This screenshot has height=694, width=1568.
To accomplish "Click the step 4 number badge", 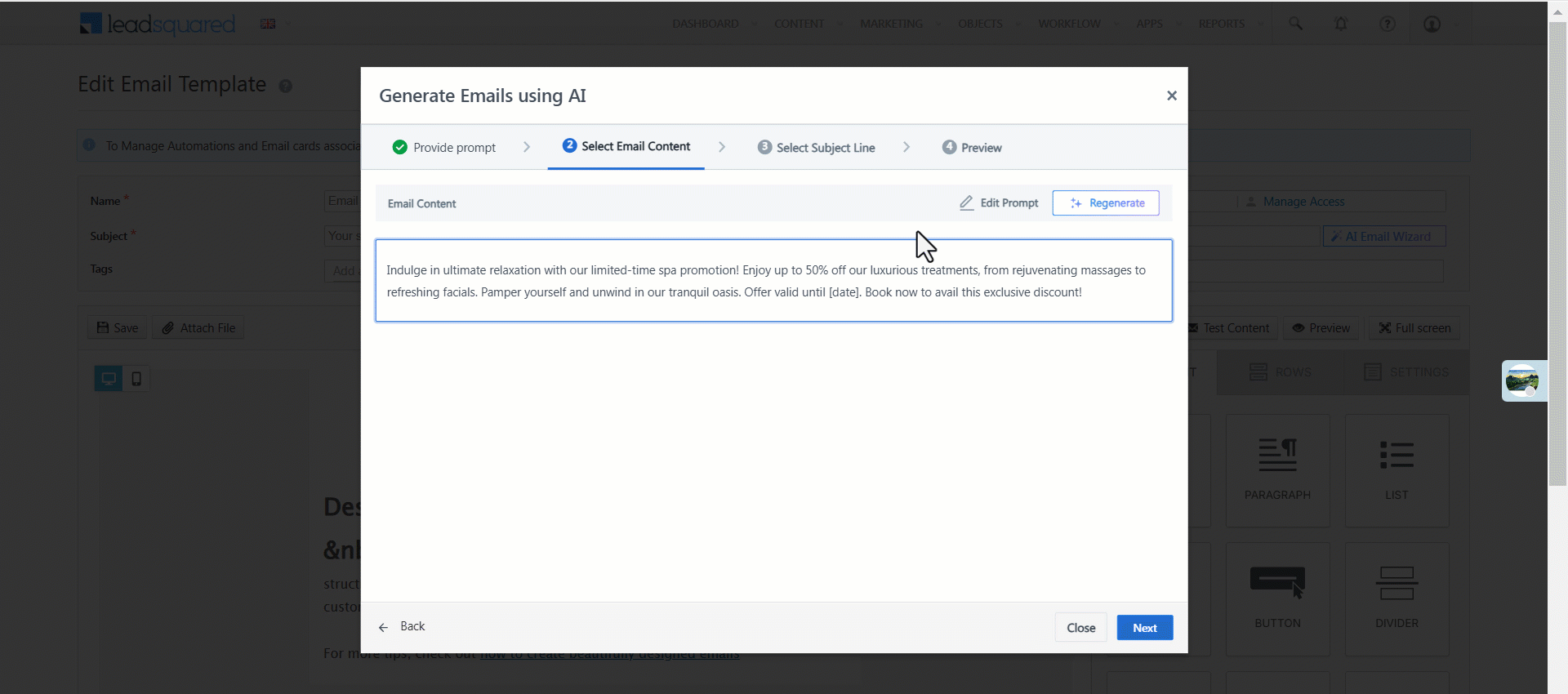I will point(949,147).
